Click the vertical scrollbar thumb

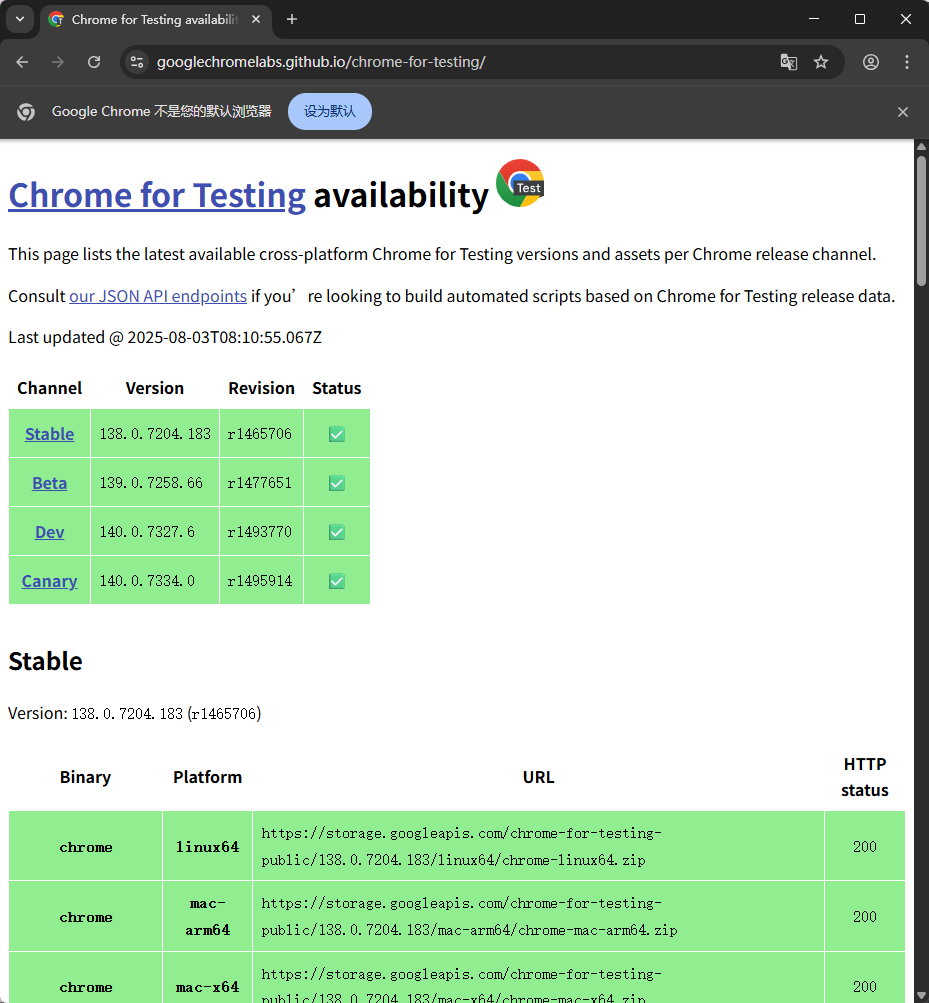point(921,219)
